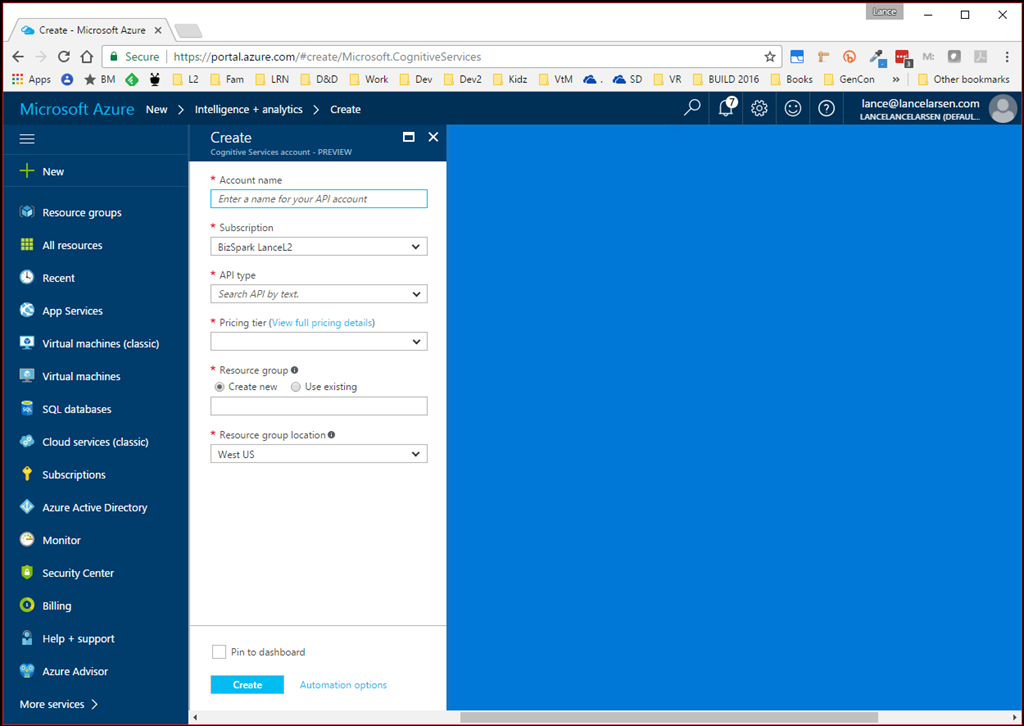This screenshot has height=726, width=1024.
Task: Select the Create breadcrumb item
Action: coord(345,109)
